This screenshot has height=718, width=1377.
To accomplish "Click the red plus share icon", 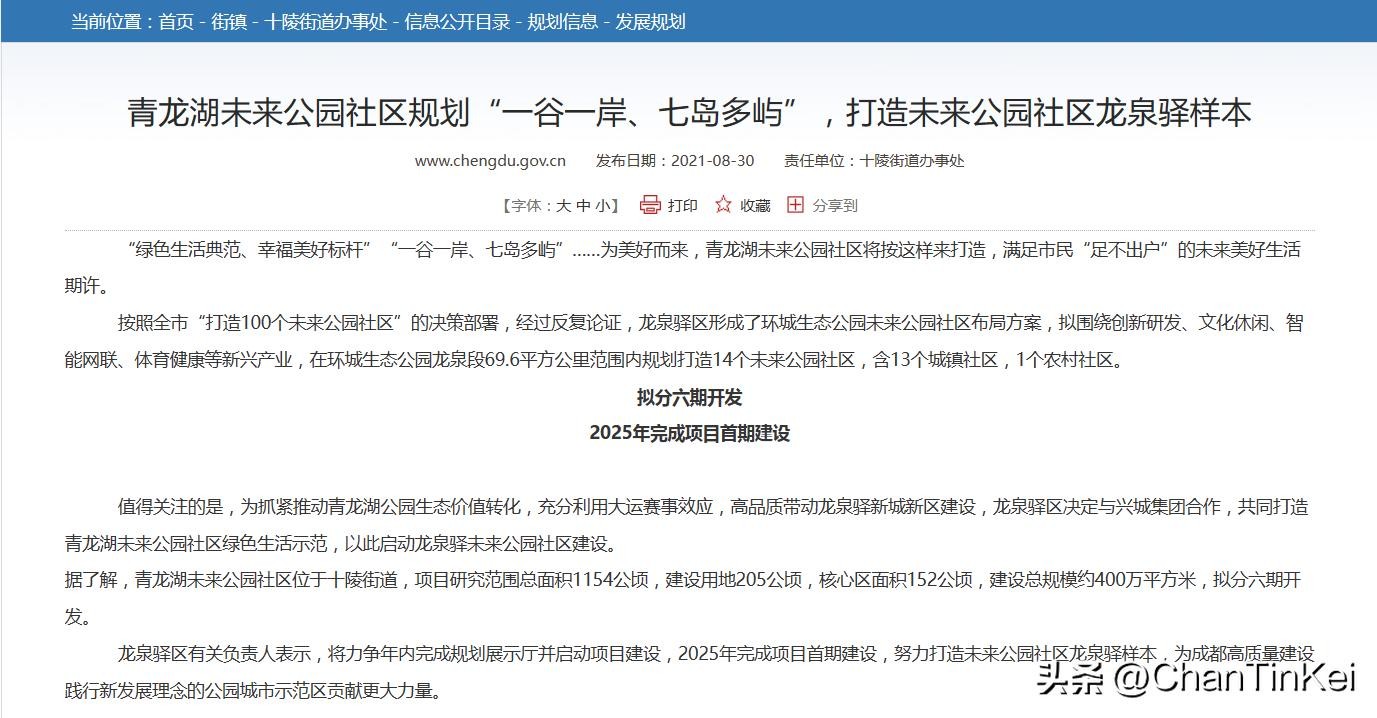I will coord(795,205).
